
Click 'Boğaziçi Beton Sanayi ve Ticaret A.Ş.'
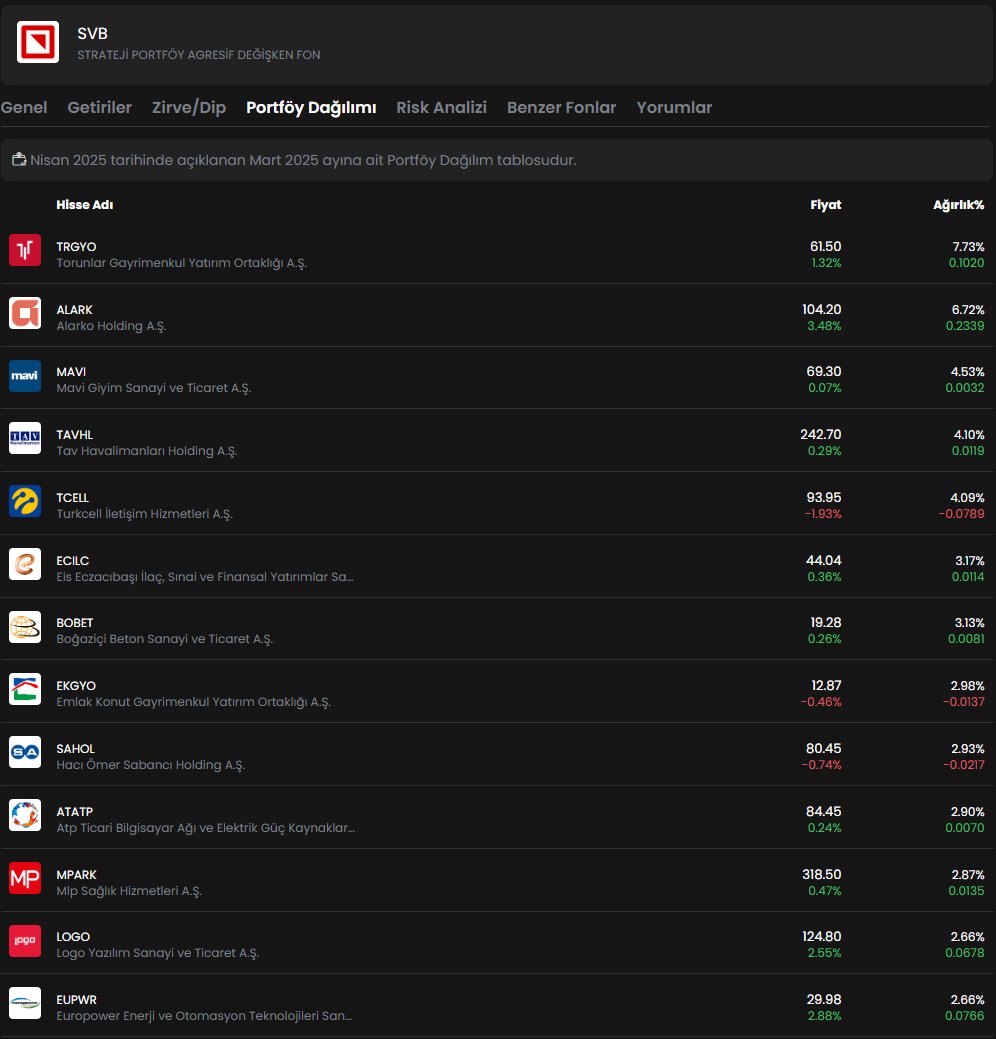(164, 639)
